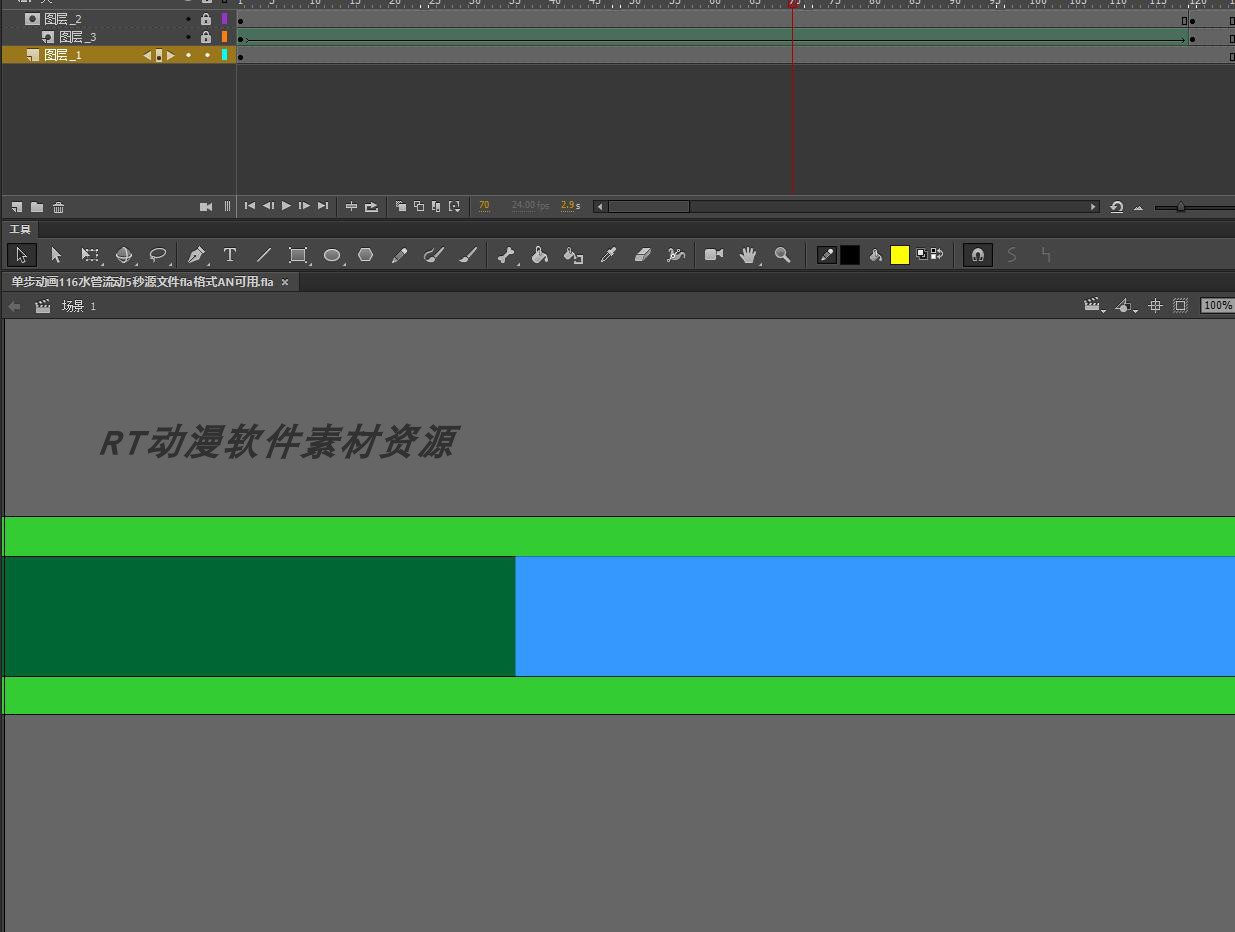Play the timeline animation

pos(286,206)
